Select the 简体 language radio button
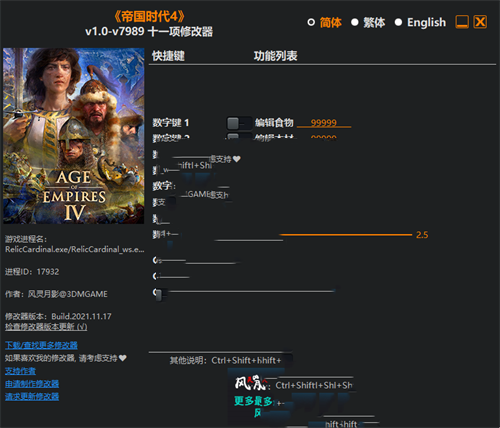Viewport: 500px width, 428px height. pyautogui.click(x=311, y=22)
